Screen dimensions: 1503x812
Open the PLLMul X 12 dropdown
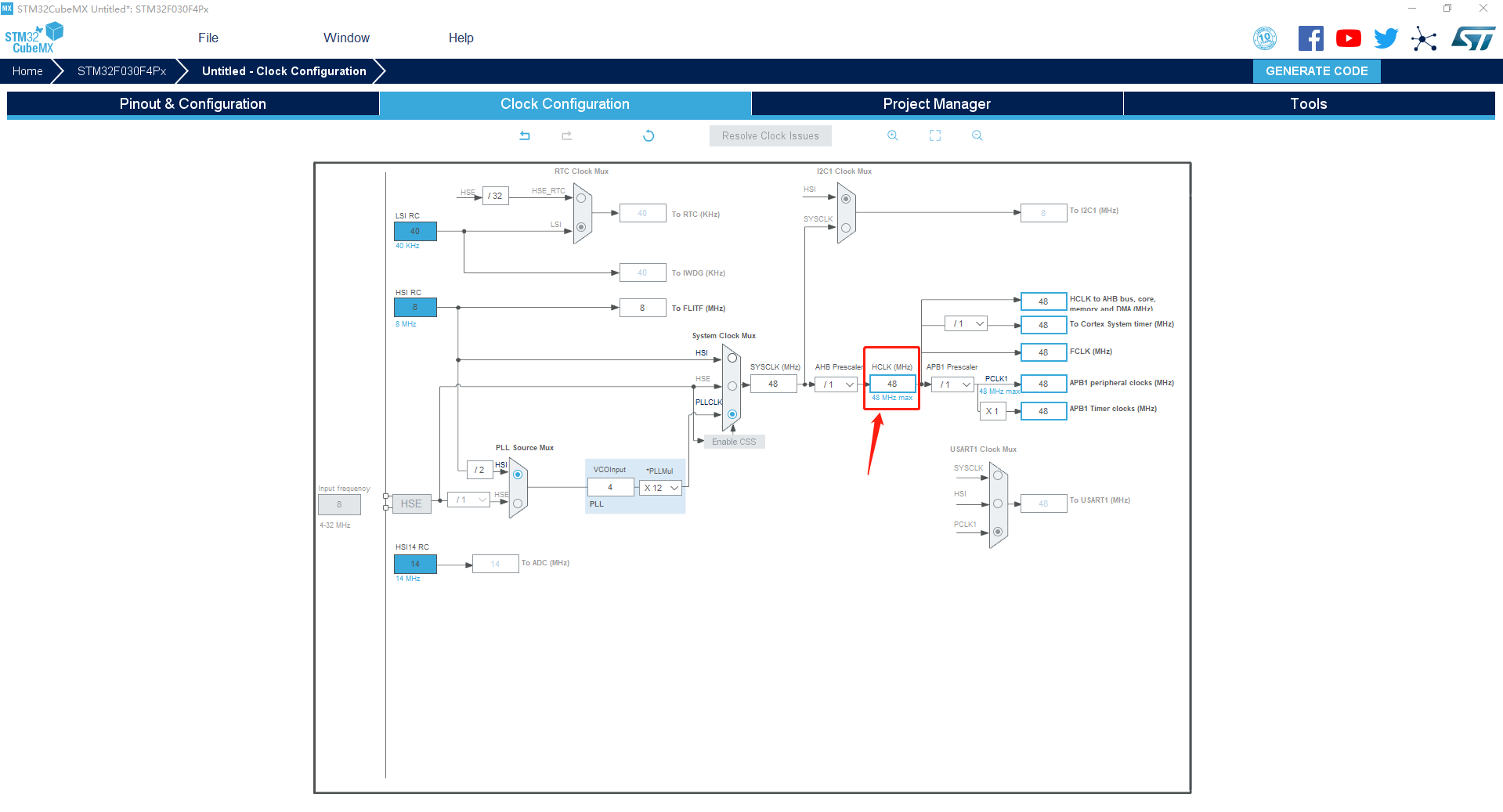661,488
